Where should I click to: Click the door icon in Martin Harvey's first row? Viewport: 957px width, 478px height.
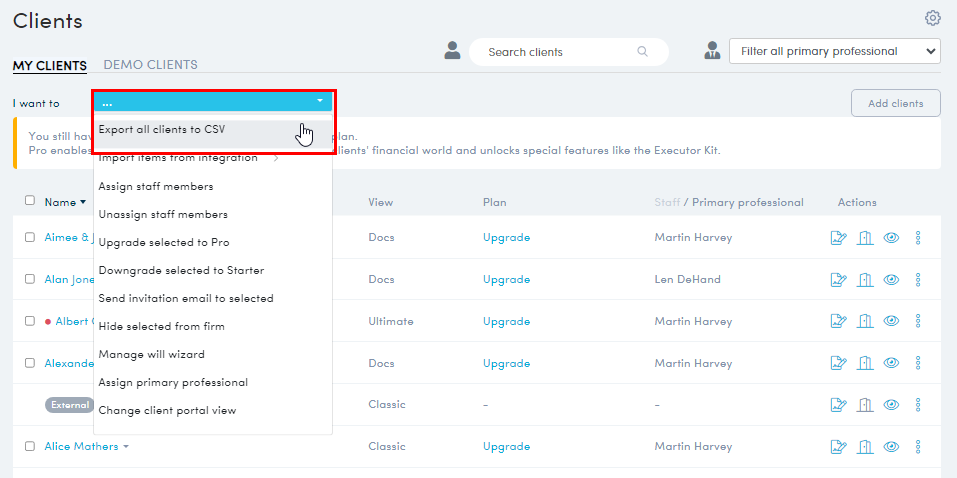pyautogui.click(x=865, y=238)
